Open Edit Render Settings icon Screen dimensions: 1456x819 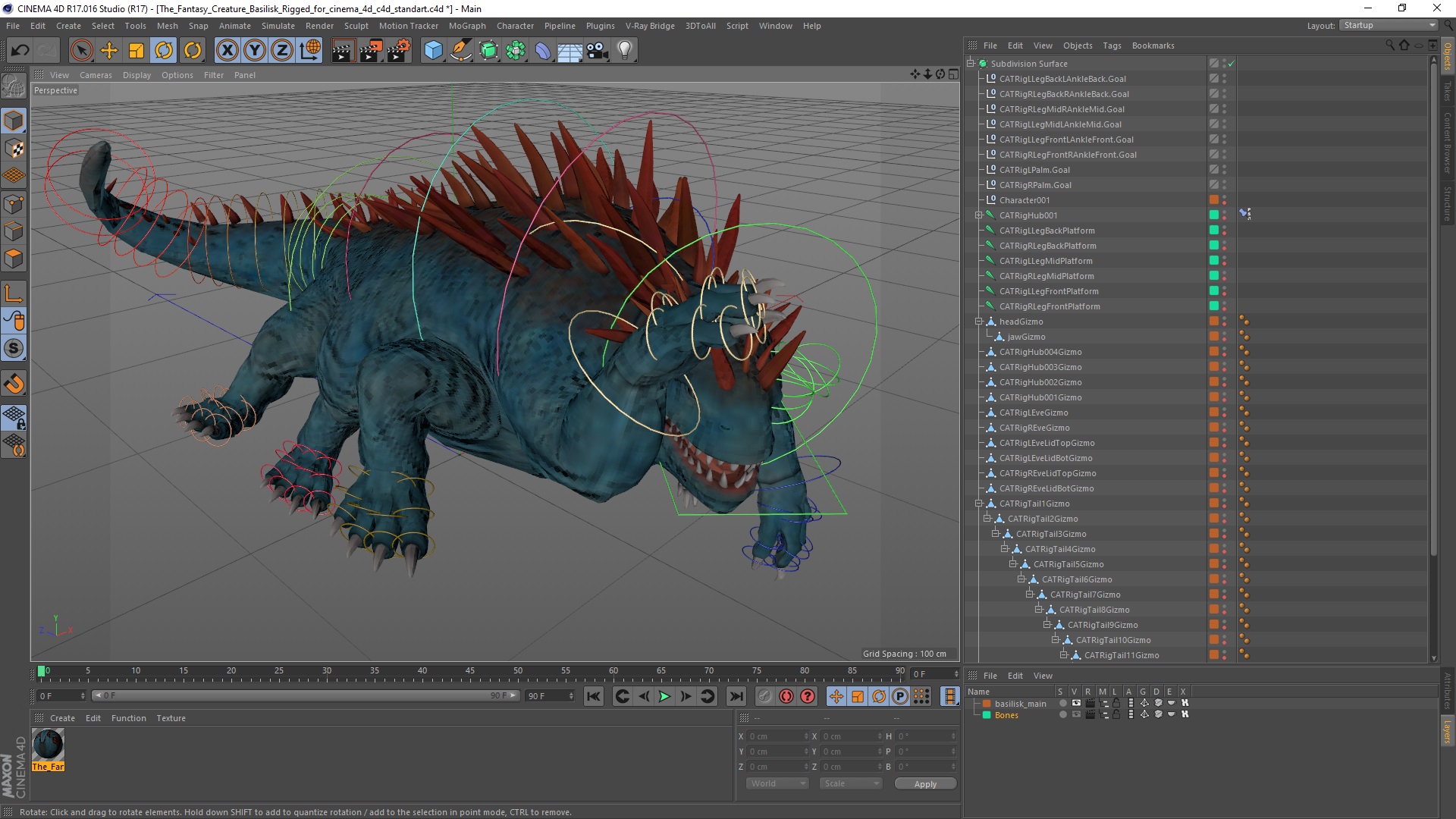point(398,51)
